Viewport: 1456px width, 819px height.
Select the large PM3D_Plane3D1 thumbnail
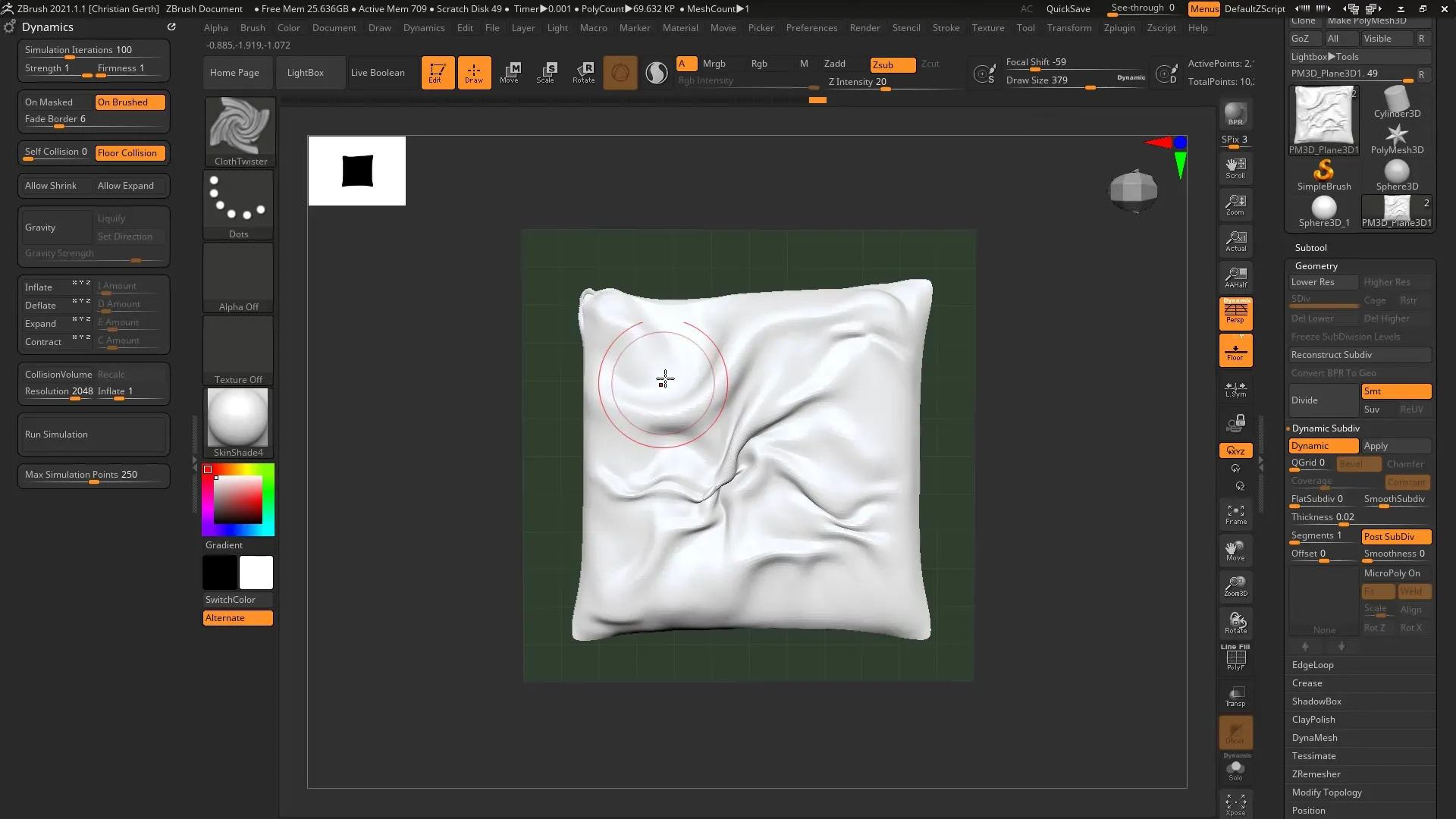pos(1324,121)
